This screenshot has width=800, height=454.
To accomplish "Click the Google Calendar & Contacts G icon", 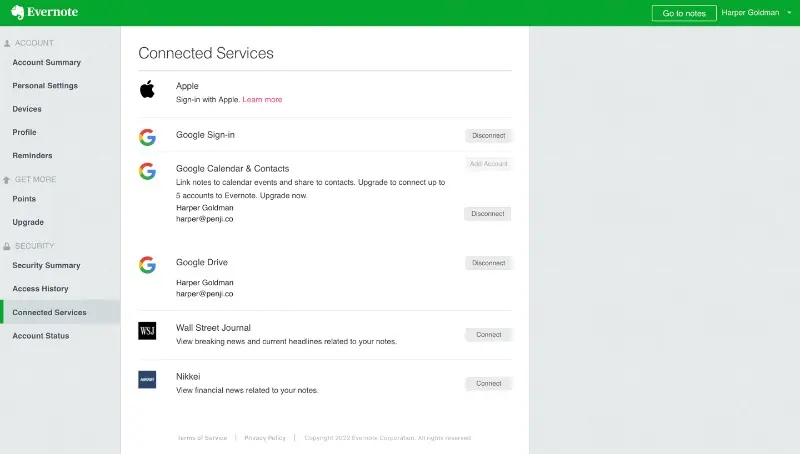I will [x=147, y=171].
